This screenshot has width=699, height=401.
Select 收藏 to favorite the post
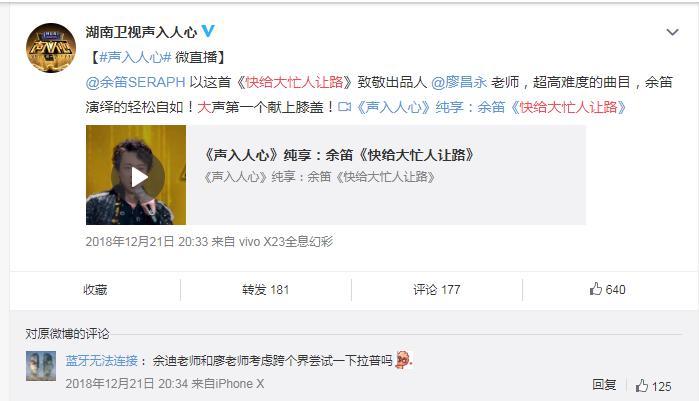pyautogui.click(x=95, y=290)
